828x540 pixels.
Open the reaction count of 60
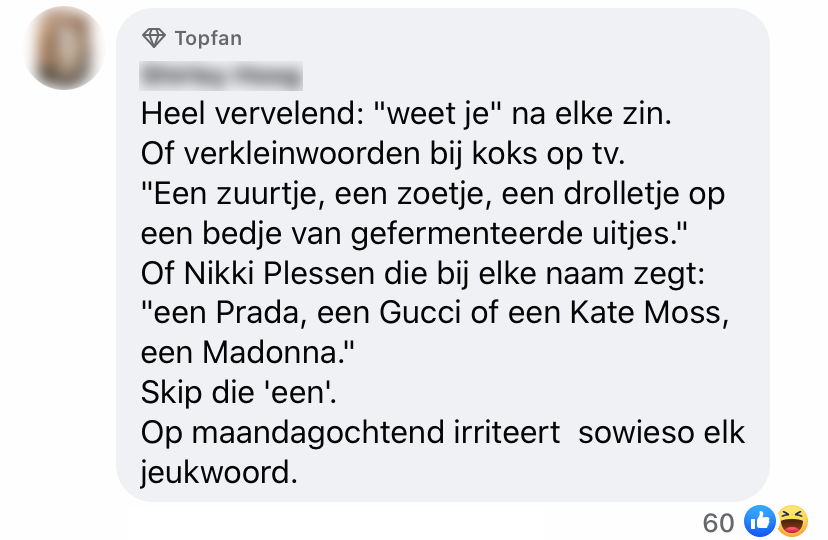click(718, 522)
